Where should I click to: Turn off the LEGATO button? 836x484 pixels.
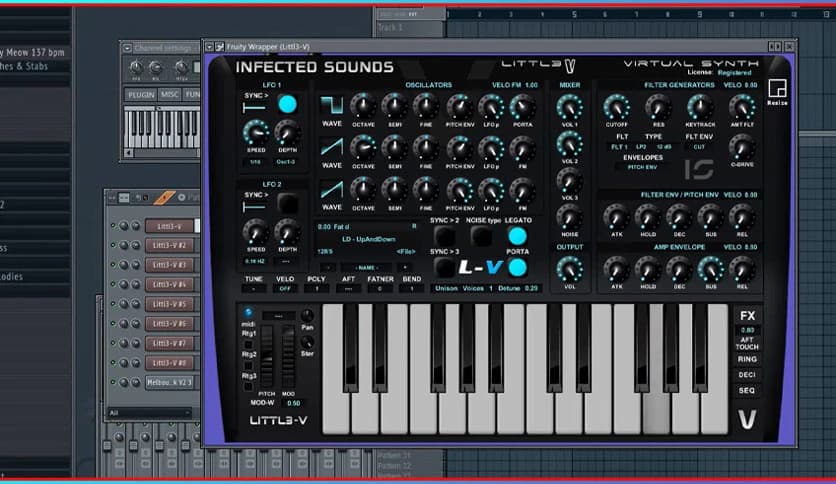click(x=517, y=236)
